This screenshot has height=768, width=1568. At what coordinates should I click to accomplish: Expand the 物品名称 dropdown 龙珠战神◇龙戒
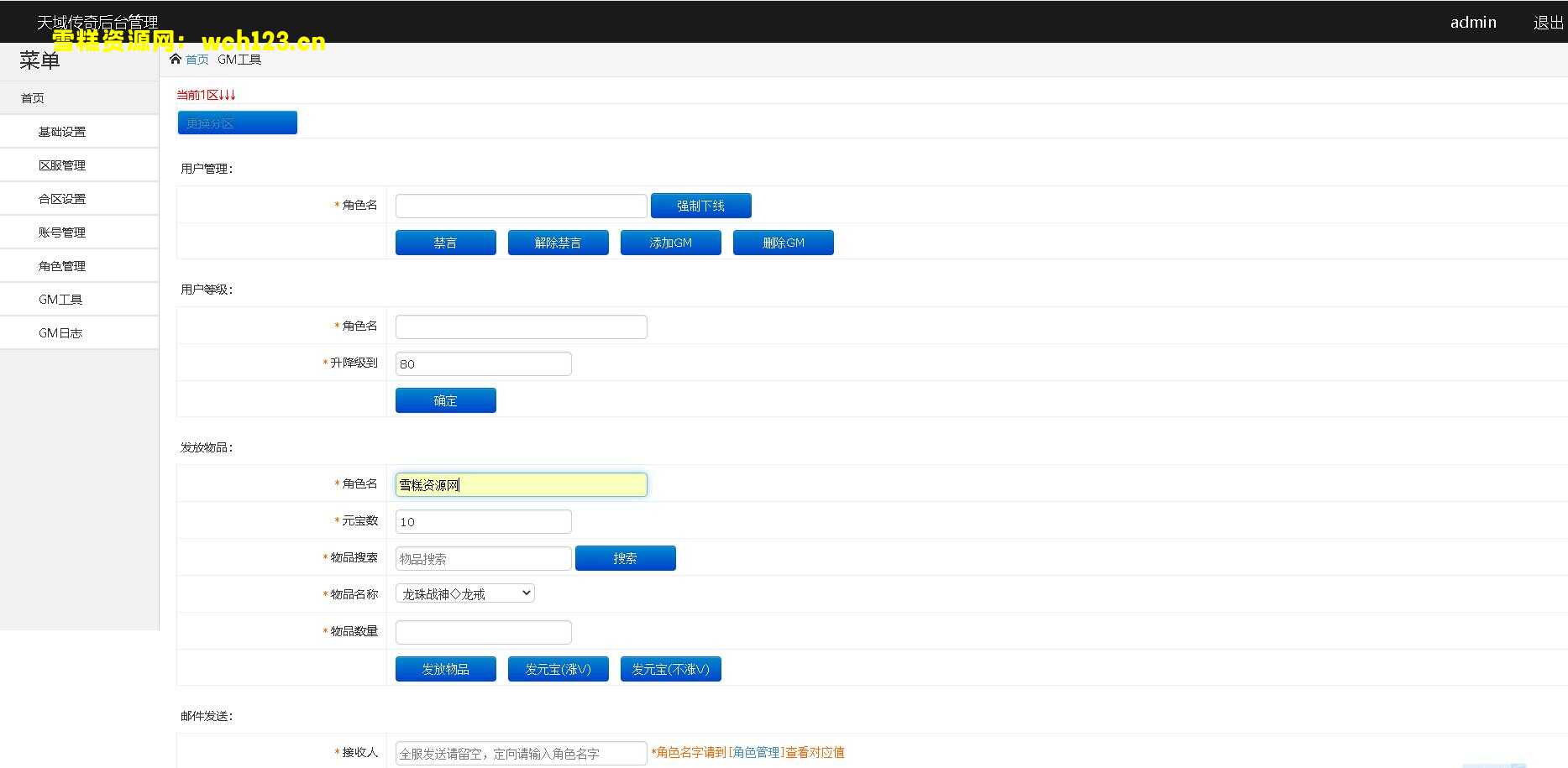click(x=464, y=593)
